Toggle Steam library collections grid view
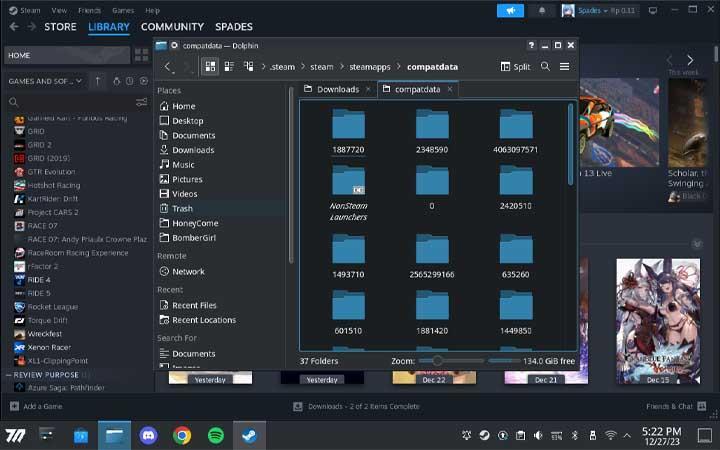 [141, 55]
